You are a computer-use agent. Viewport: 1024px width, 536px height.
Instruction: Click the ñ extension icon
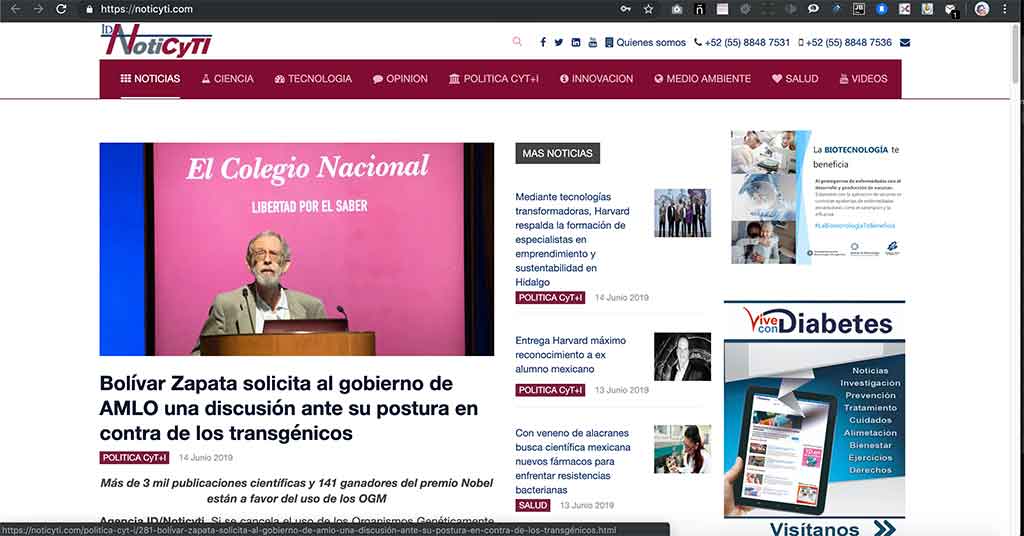(699, 9)
